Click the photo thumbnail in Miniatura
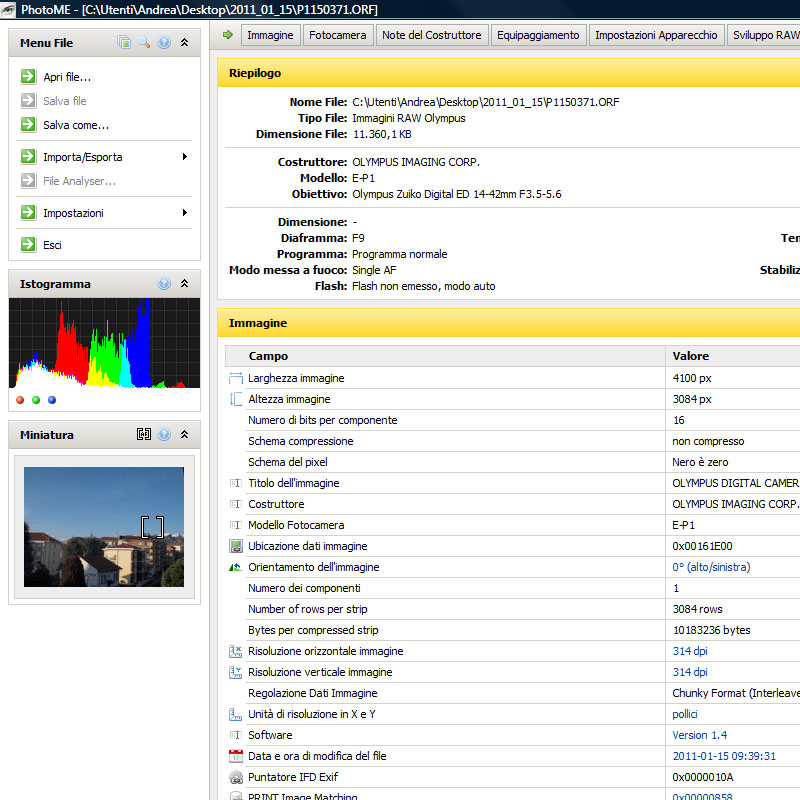Image resolution: width=800 pixels, height=800 pixels. [x=104, y=527]
